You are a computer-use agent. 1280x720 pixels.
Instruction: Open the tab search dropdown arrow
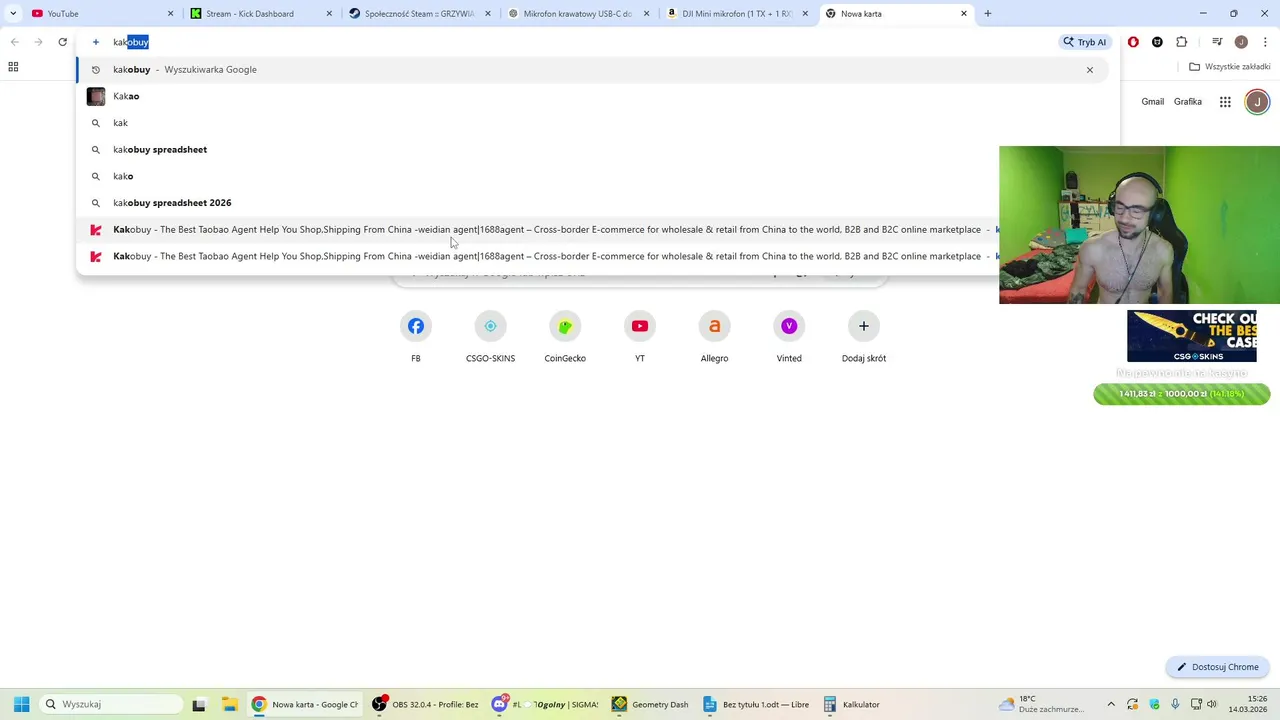13,14
